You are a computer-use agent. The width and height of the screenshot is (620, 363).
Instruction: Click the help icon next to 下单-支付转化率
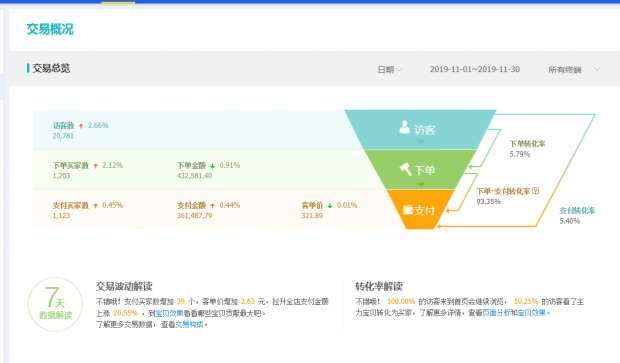[536, 191]
